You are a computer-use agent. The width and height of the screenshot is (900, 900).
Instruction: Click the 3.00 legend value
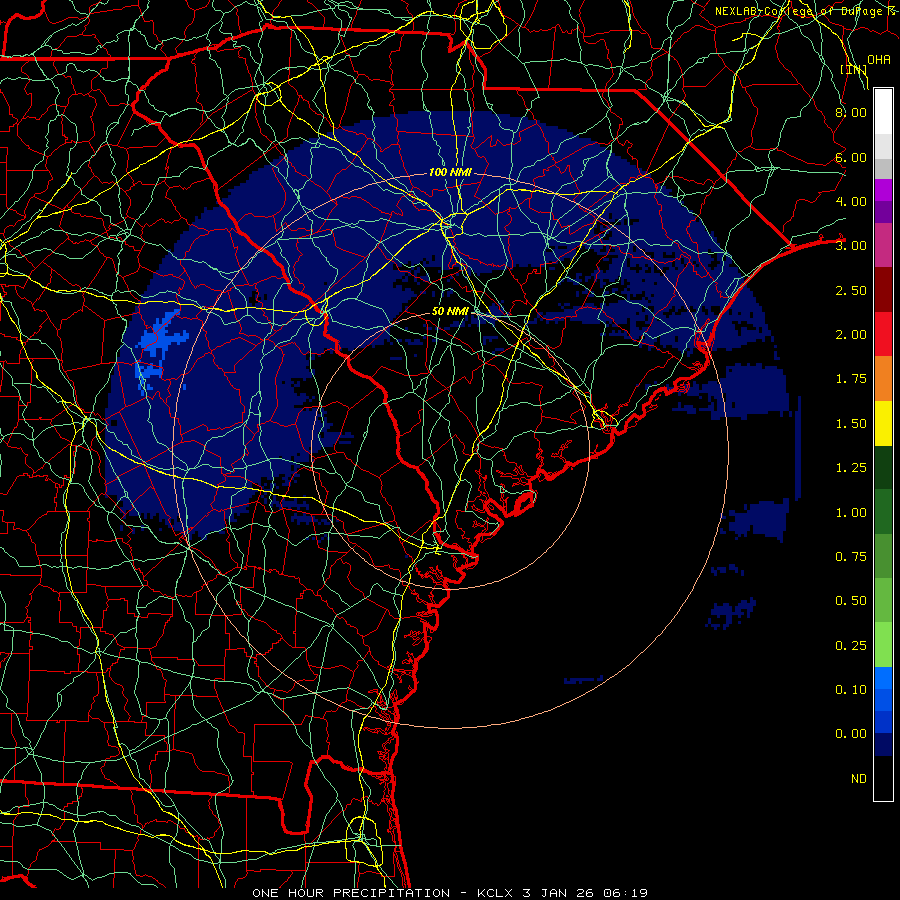tap(851, 246)
